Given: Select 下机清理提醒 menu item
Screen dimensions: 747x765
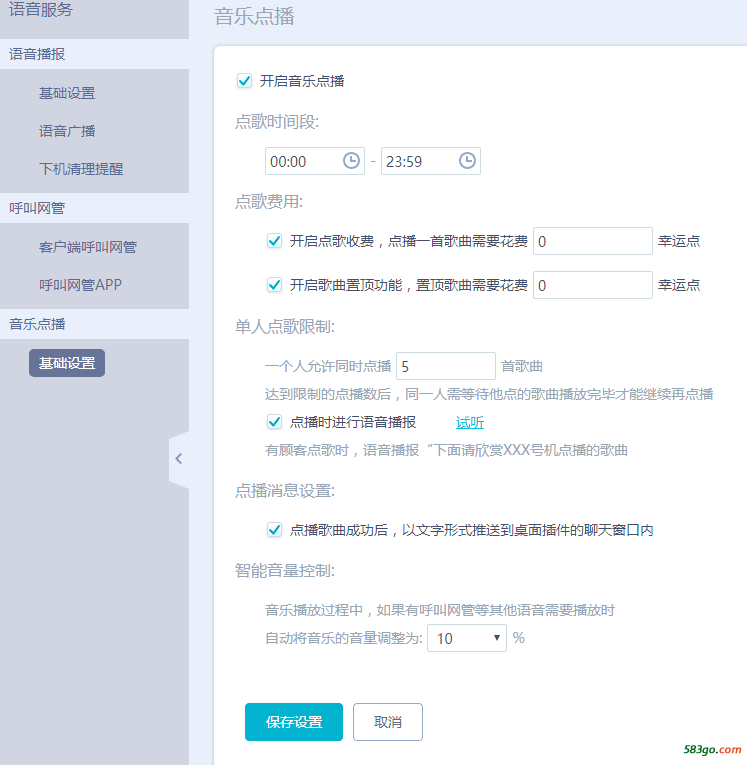Looking at the screenshot, I should (81, 169).
